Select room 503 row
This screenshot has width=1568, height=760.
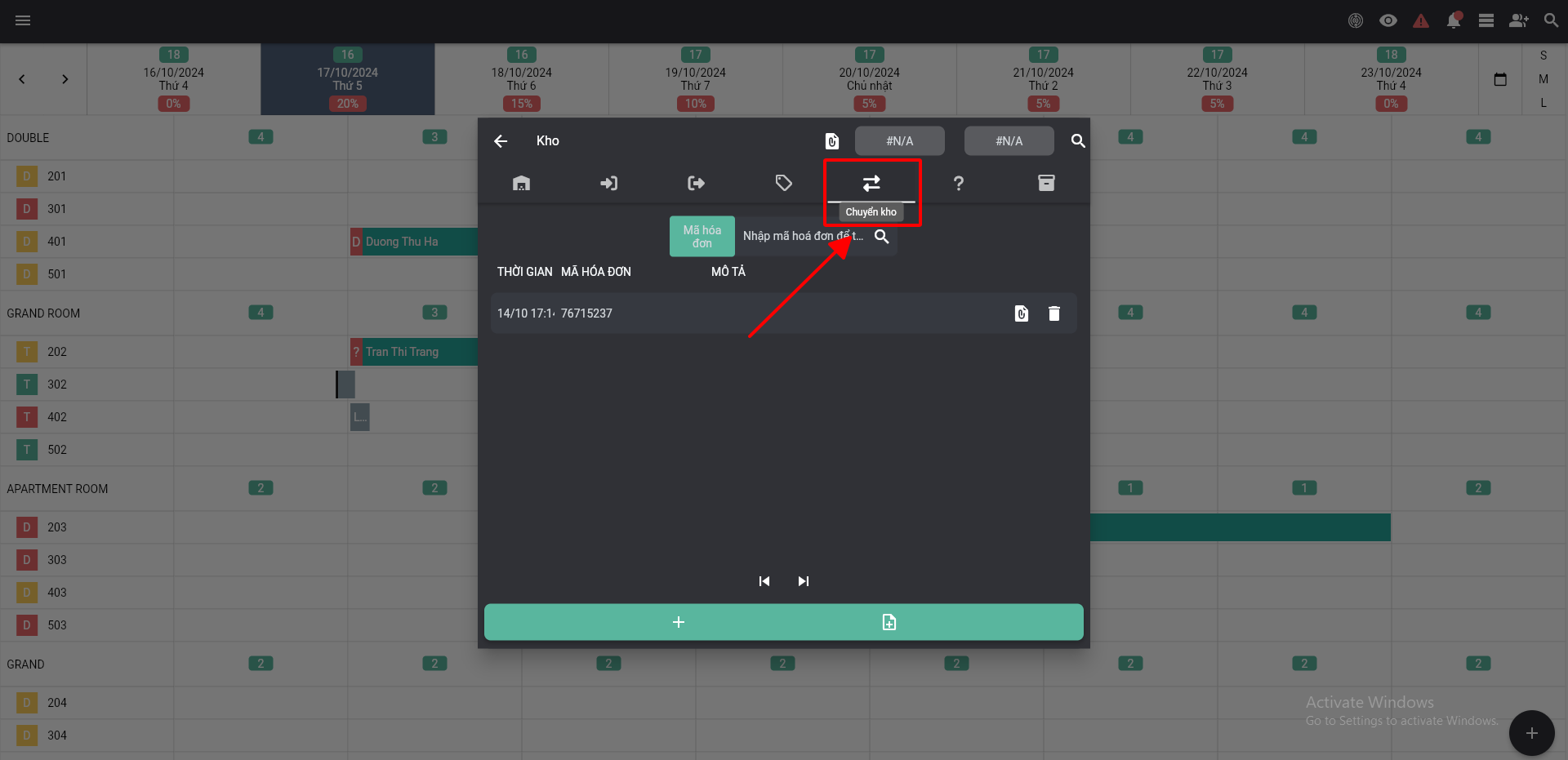87,625
